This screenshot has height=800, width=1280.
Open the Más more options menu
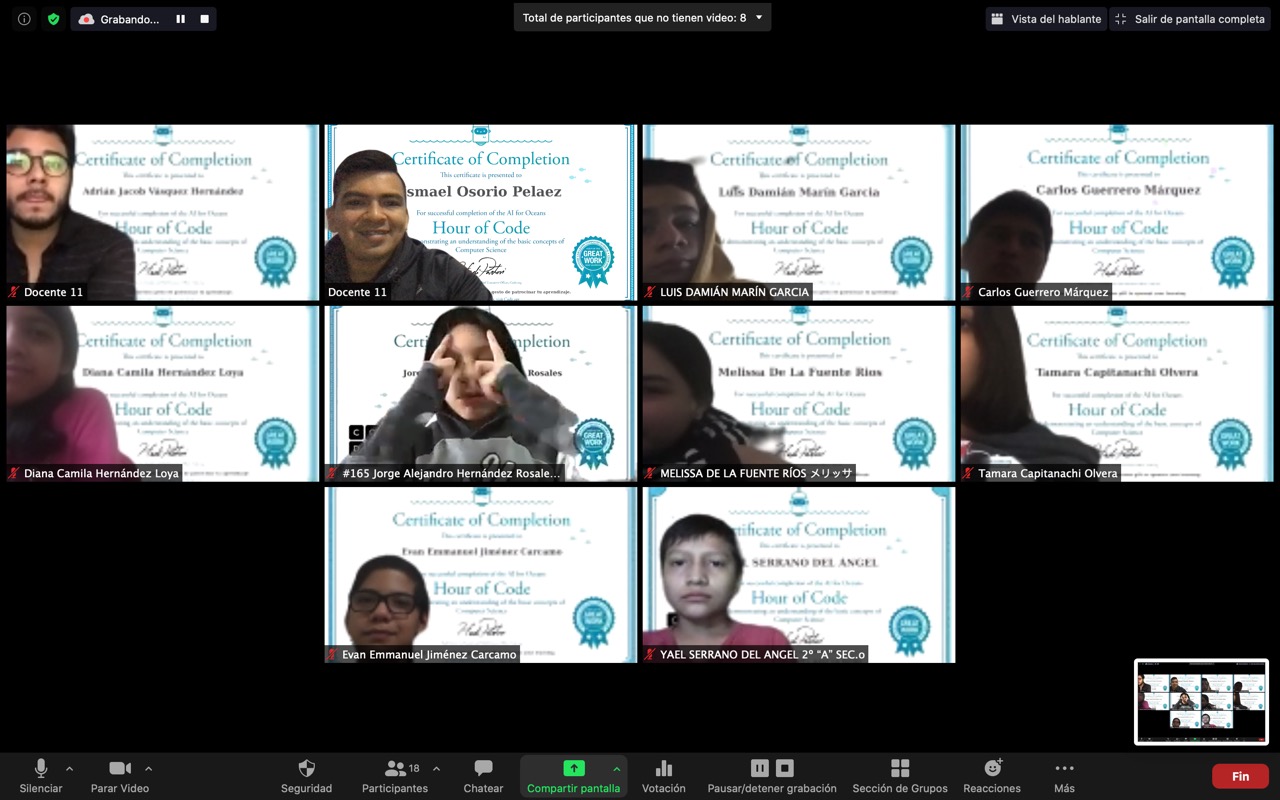(1064, 776)
